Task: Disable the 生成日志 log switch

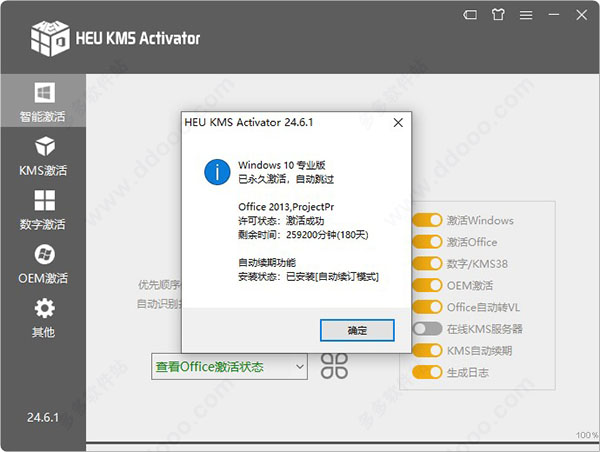Action: pos(427,372)
